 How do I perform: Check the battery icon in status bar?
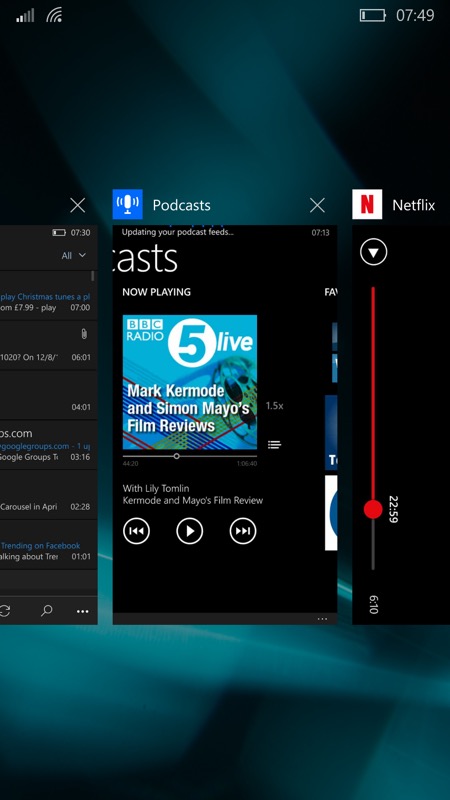point(373,15)
